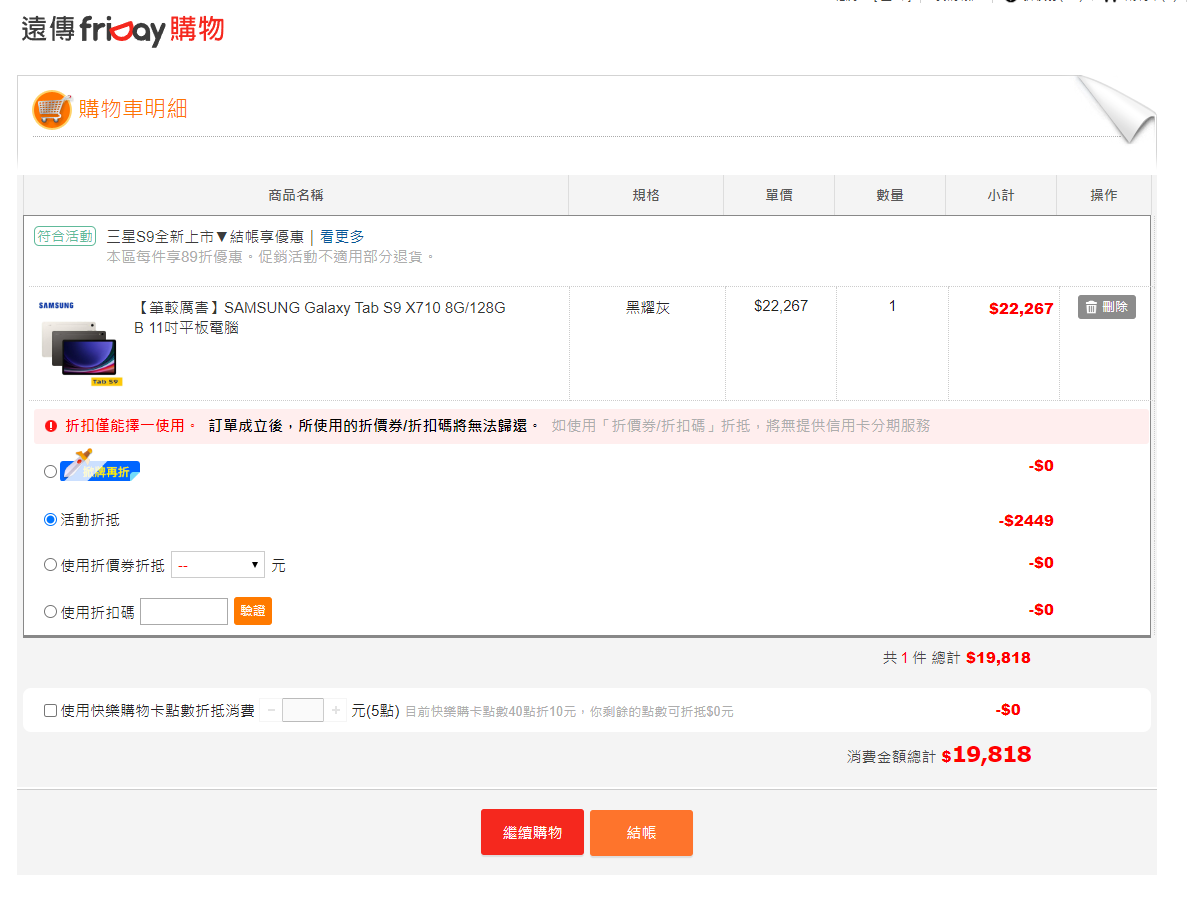Select the 使用折扣碼 radio option

[51, 612]
